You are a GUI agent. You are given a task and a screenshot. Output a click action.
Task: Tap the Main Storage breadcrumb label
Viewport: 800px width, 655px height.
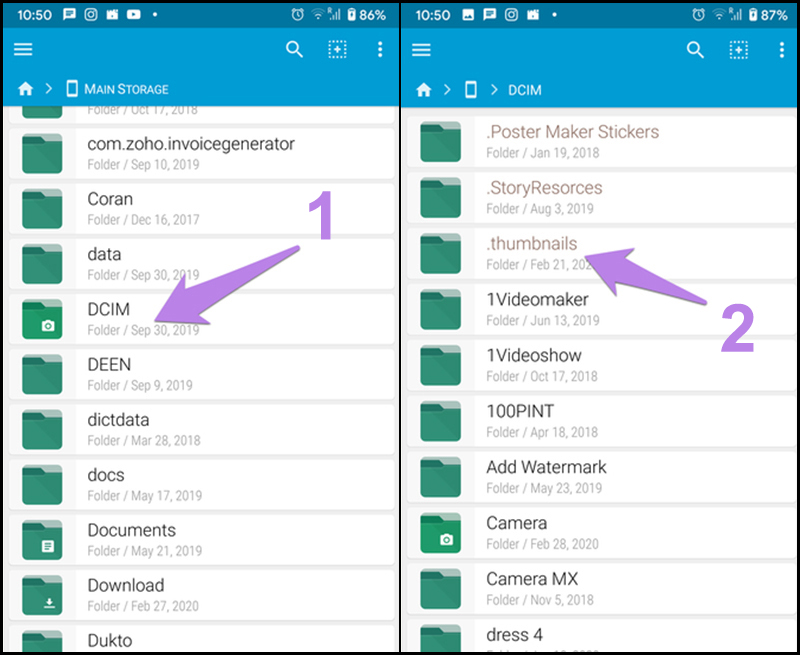click(126, 89)
